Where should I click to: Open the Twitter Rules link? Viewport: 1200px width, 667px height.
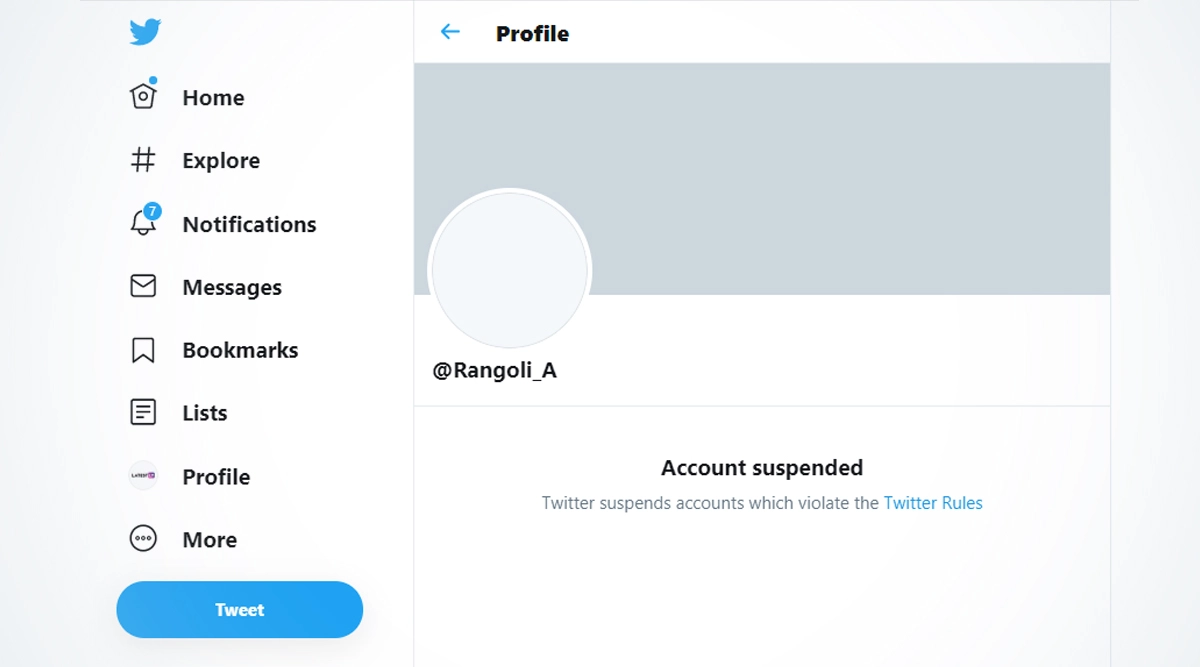point(933,503)
